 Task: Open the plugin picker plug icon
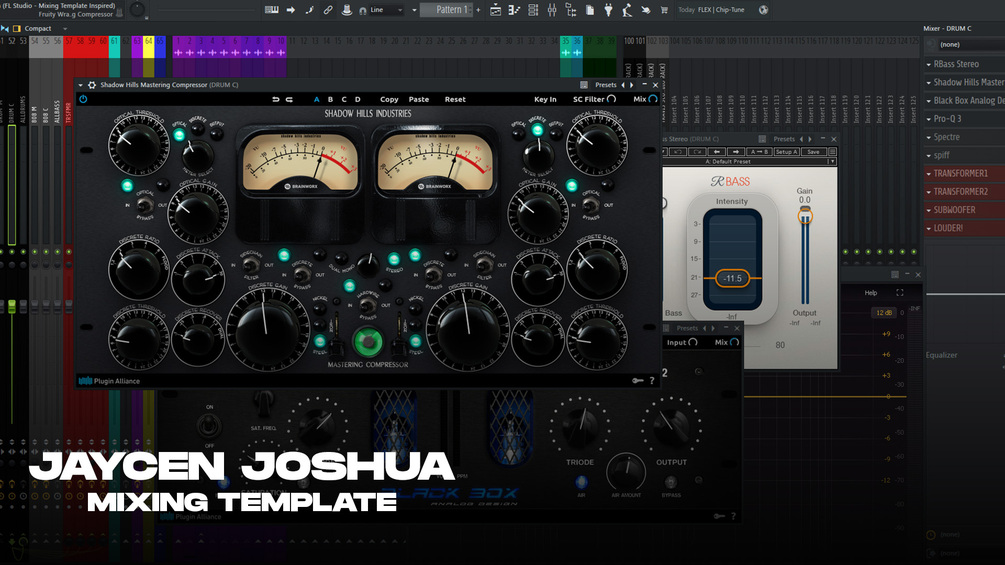(x=608, y=10)
